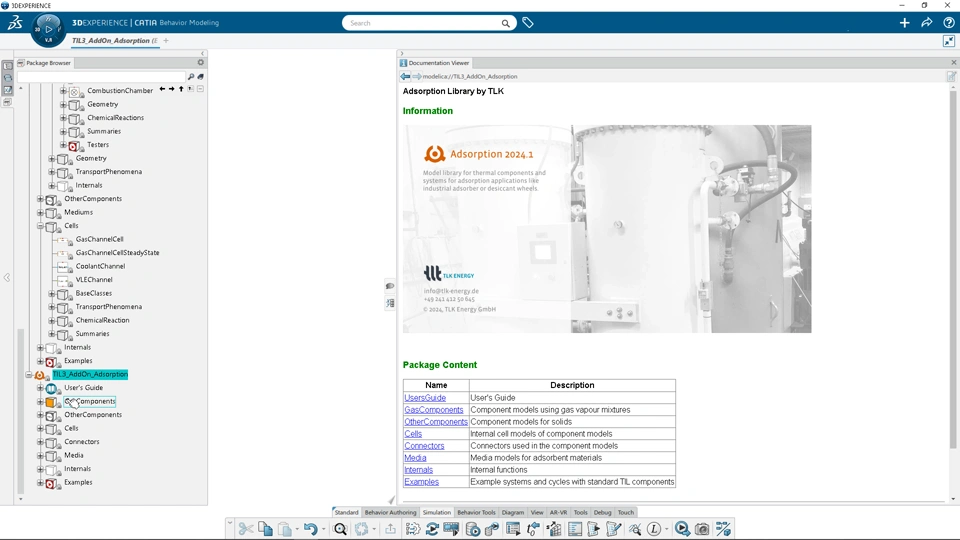Click the Cut scissors icon in bottom toolbar

(x=246, y=529)
